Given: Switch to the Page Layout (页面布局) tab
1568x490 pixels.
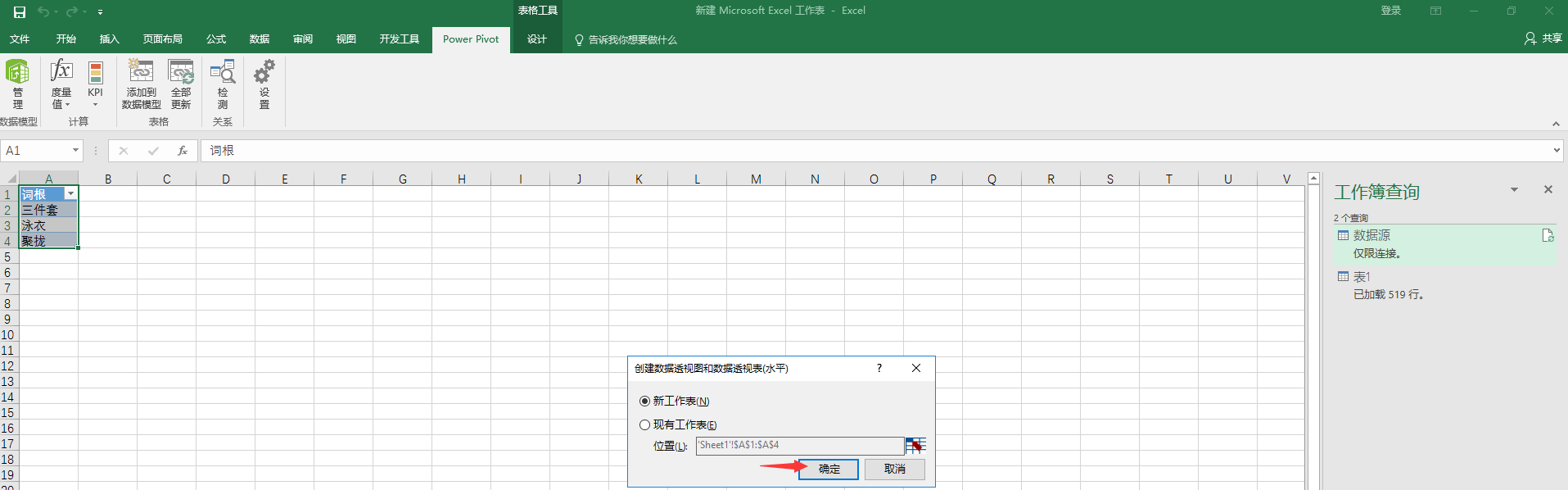Looking at the screenshot, I should pos(162,39).
